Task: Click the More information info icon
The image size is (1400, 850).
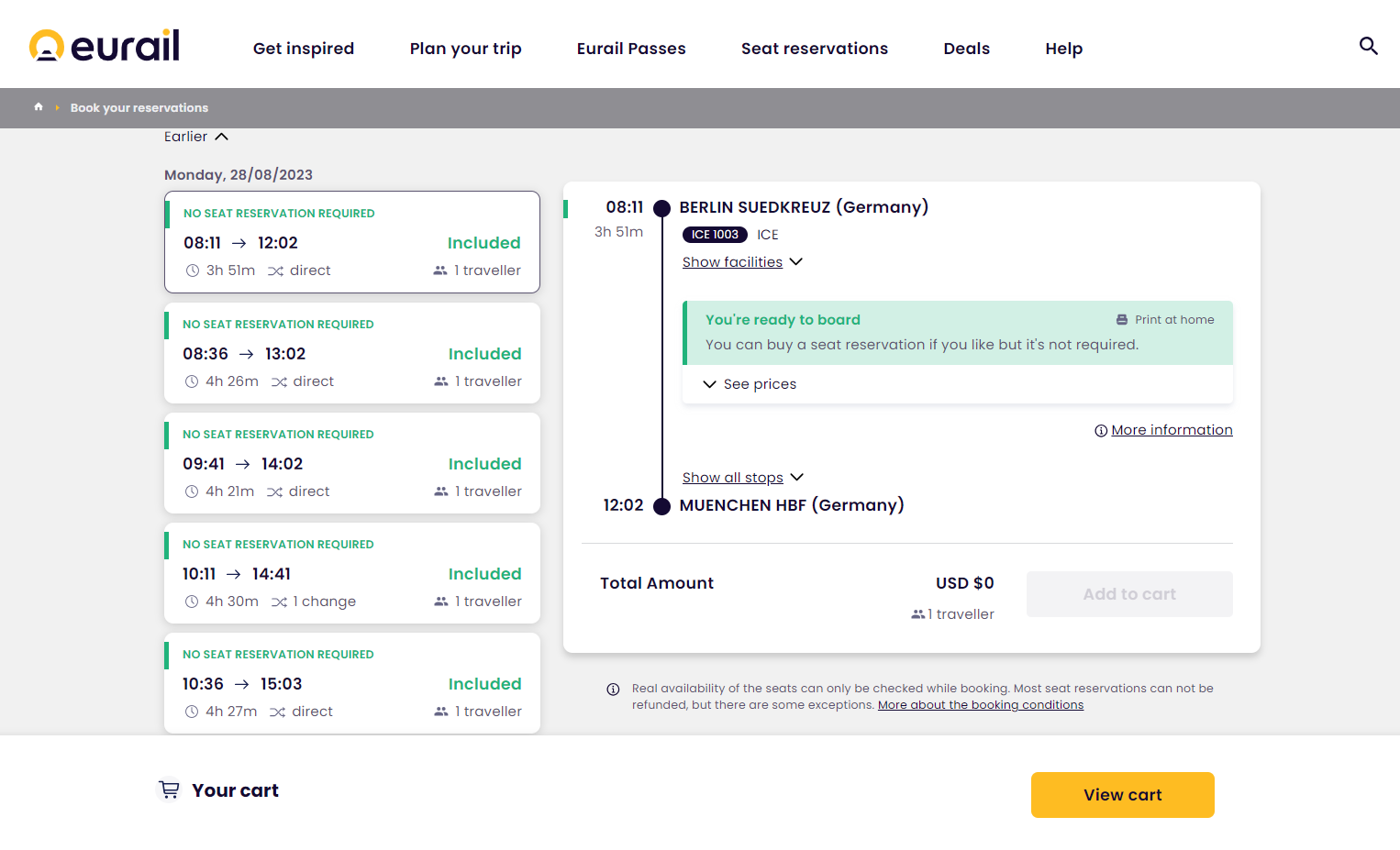Action: pyautogui.click(x=1101, y=431)
